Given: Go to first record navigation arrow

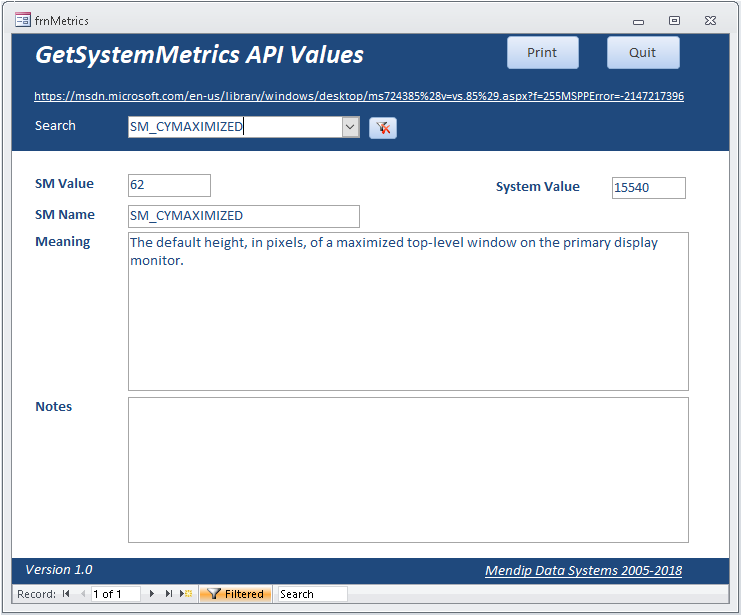Looking at the screenshot, I should [66, 594].
